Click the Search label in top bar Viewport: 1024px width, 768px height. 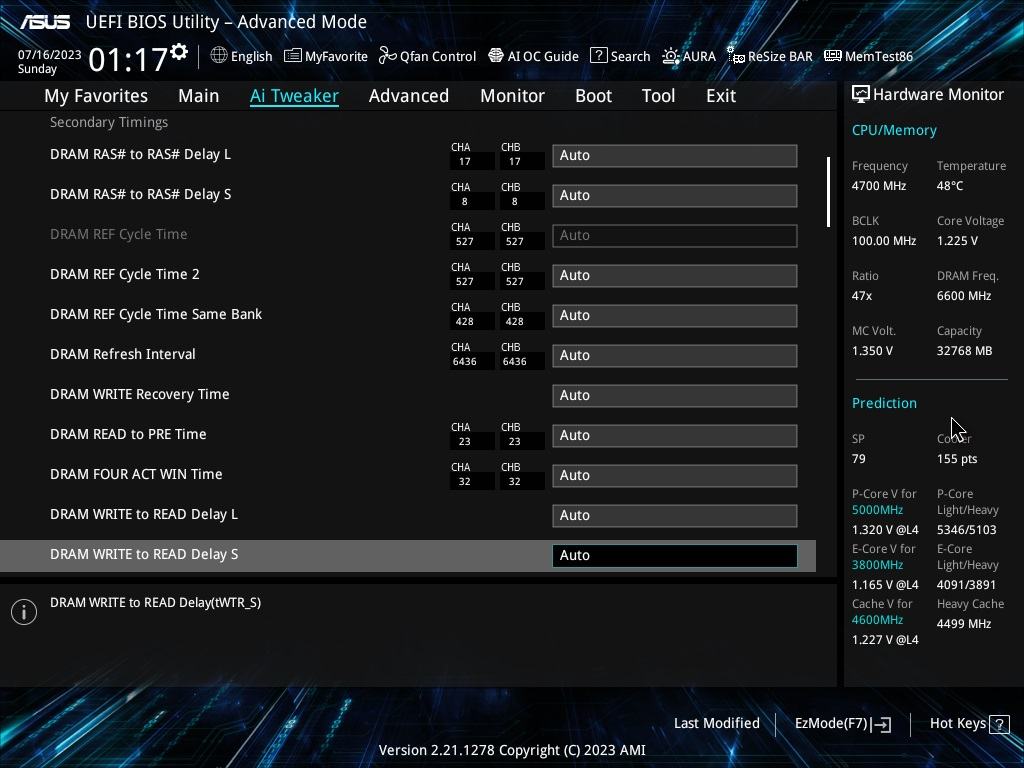[630, 56]
